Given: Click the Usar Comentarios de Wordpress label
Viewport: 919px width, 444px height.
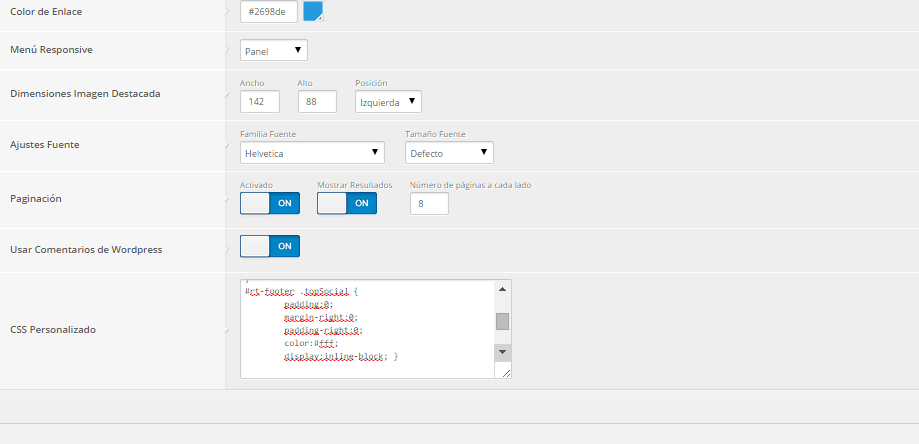Looking at the screenshot, I should (x=86, y=250).
